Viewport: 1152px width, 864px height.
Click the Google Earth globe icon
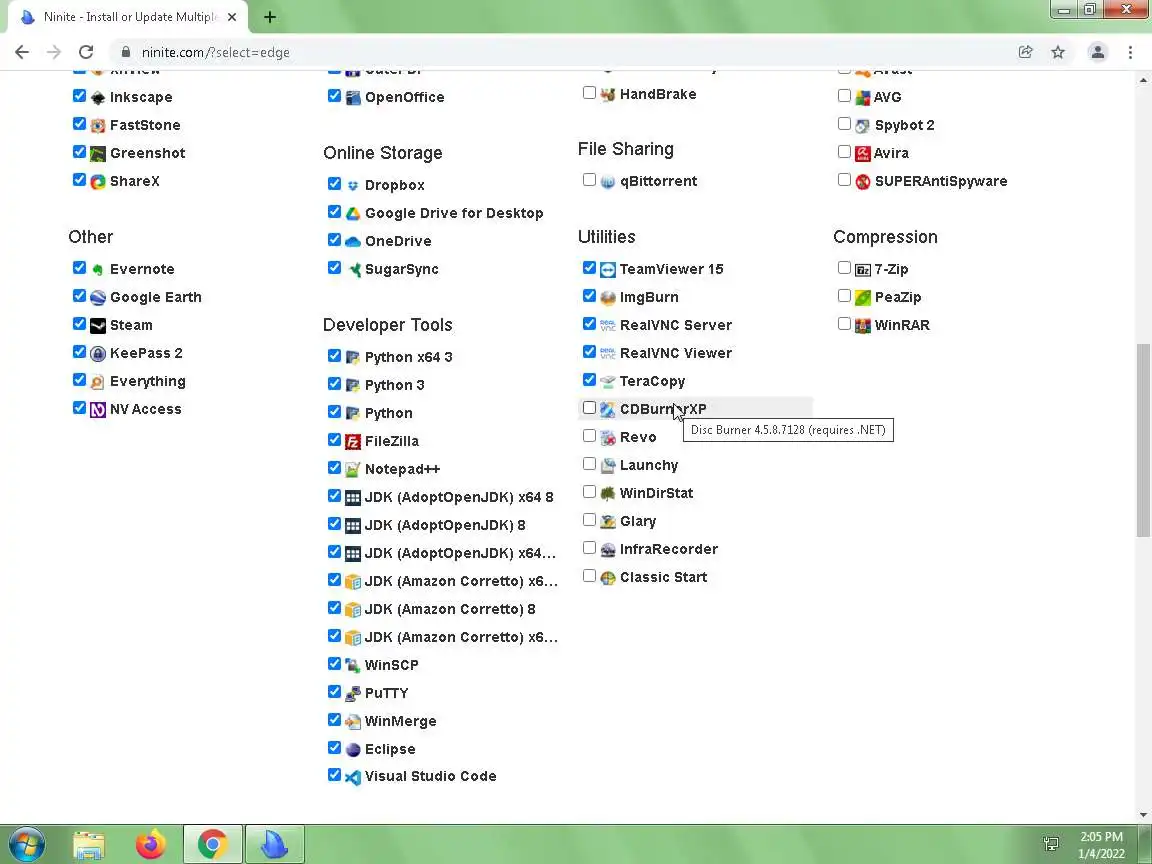pos(98,298)
